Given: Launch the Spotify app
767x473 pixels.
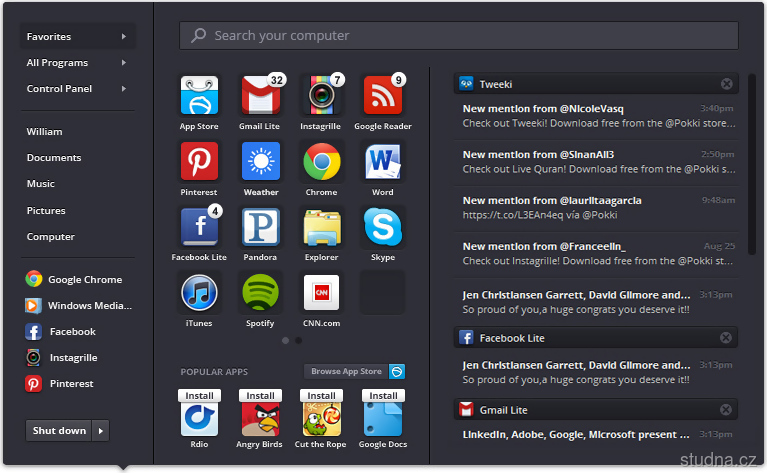Looking at the screenshot, I should pyautogui.click(x=261, y=293).
